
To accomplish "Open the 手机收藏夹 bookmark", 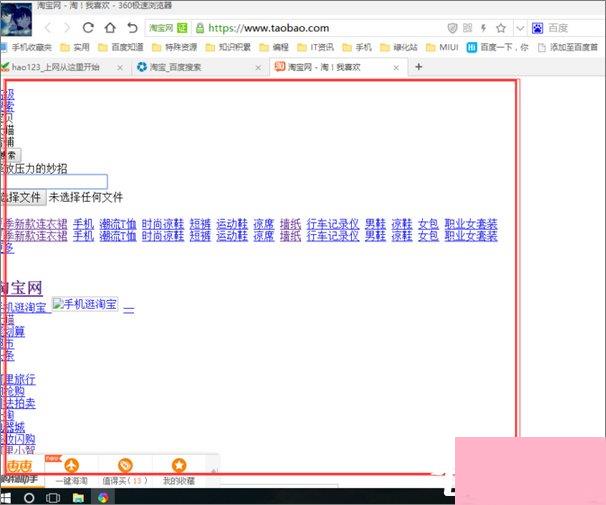I will (27, 47).
